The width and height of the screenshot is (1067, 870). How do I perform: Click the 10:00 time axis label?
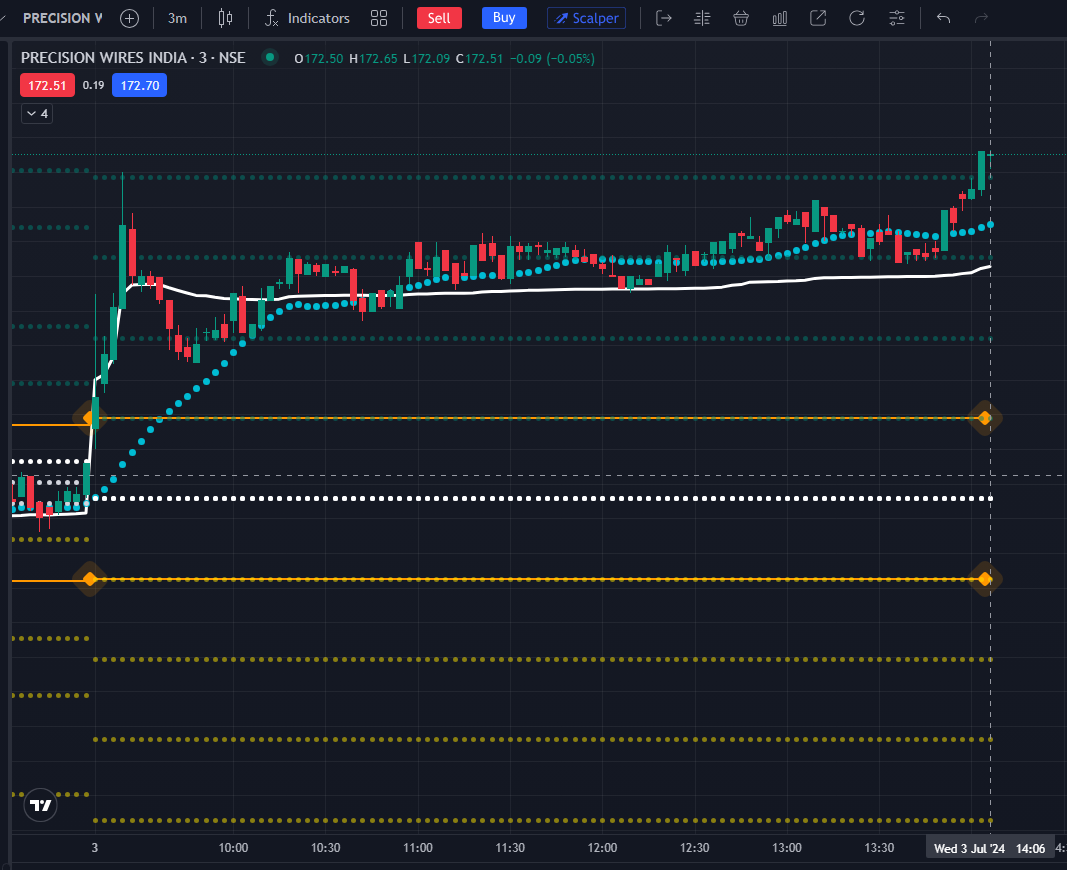(233, 848)
